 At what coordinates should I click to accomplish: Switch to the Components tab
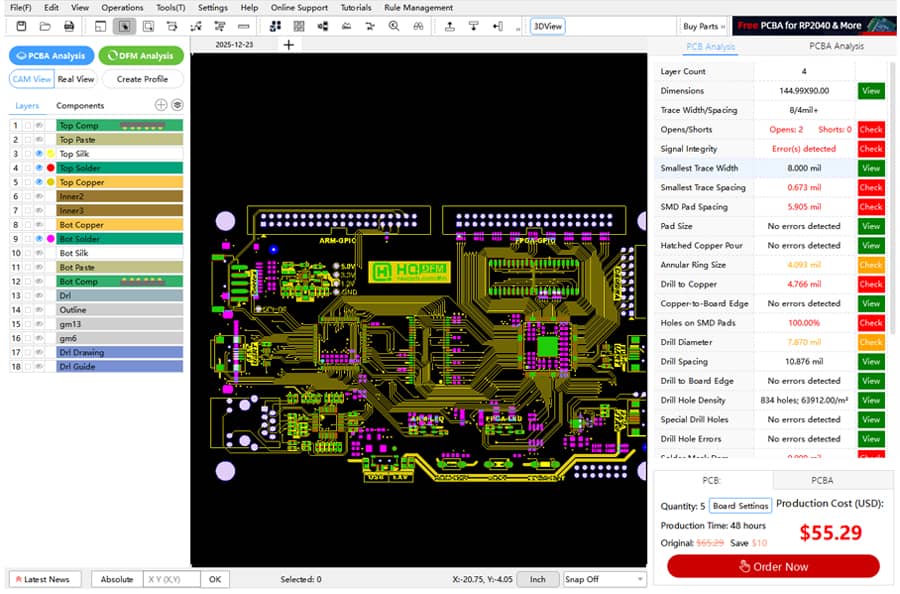point(80,106)
